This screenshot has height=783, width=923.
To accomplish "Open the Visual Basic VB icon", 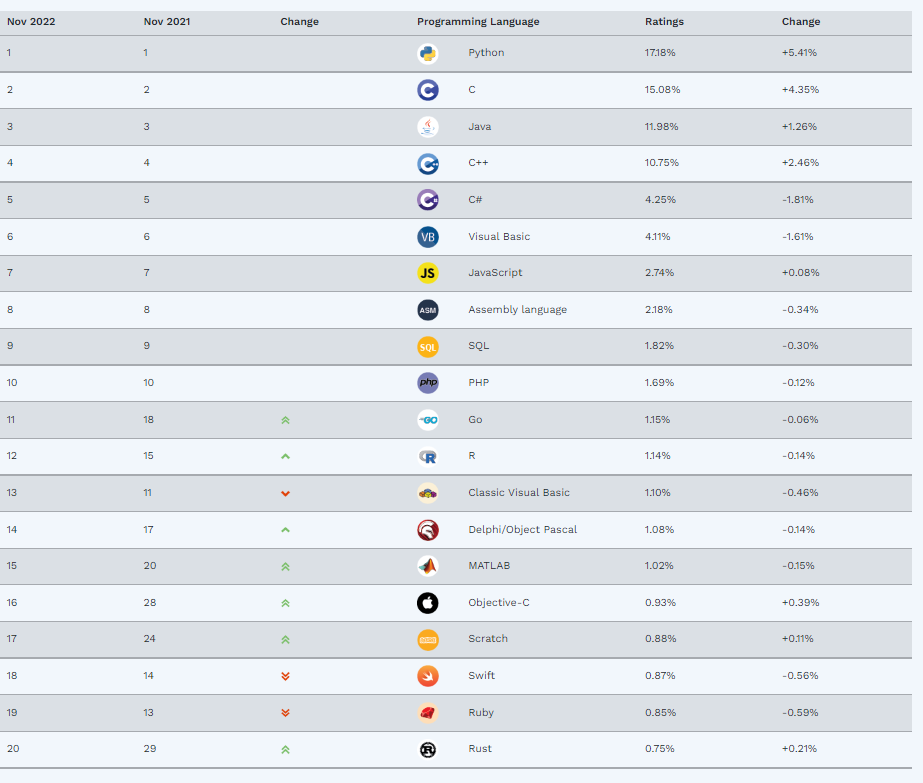I will point(427,237).
